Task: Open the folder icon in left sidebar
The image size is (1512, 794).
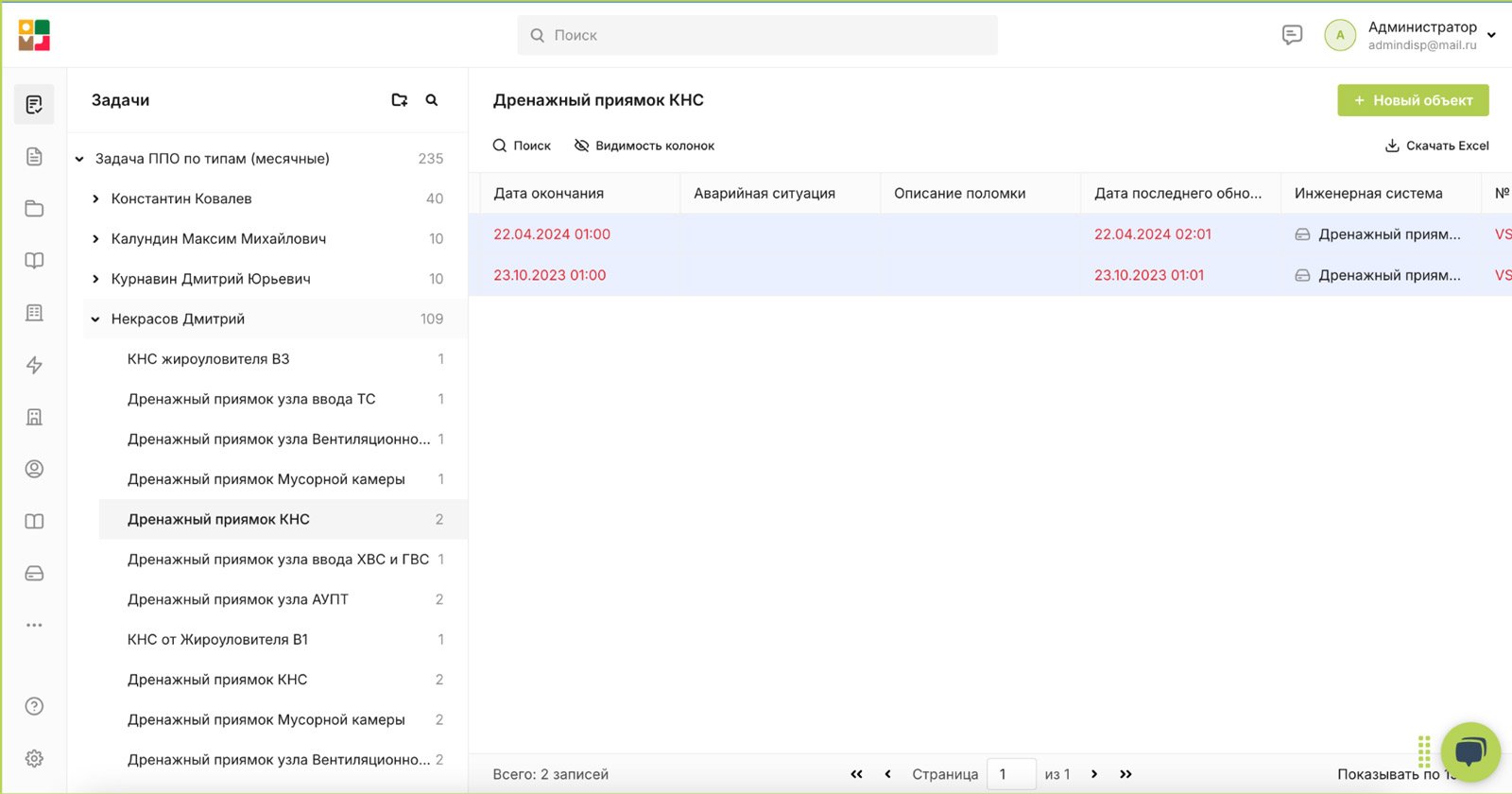Action: (34, 208)
